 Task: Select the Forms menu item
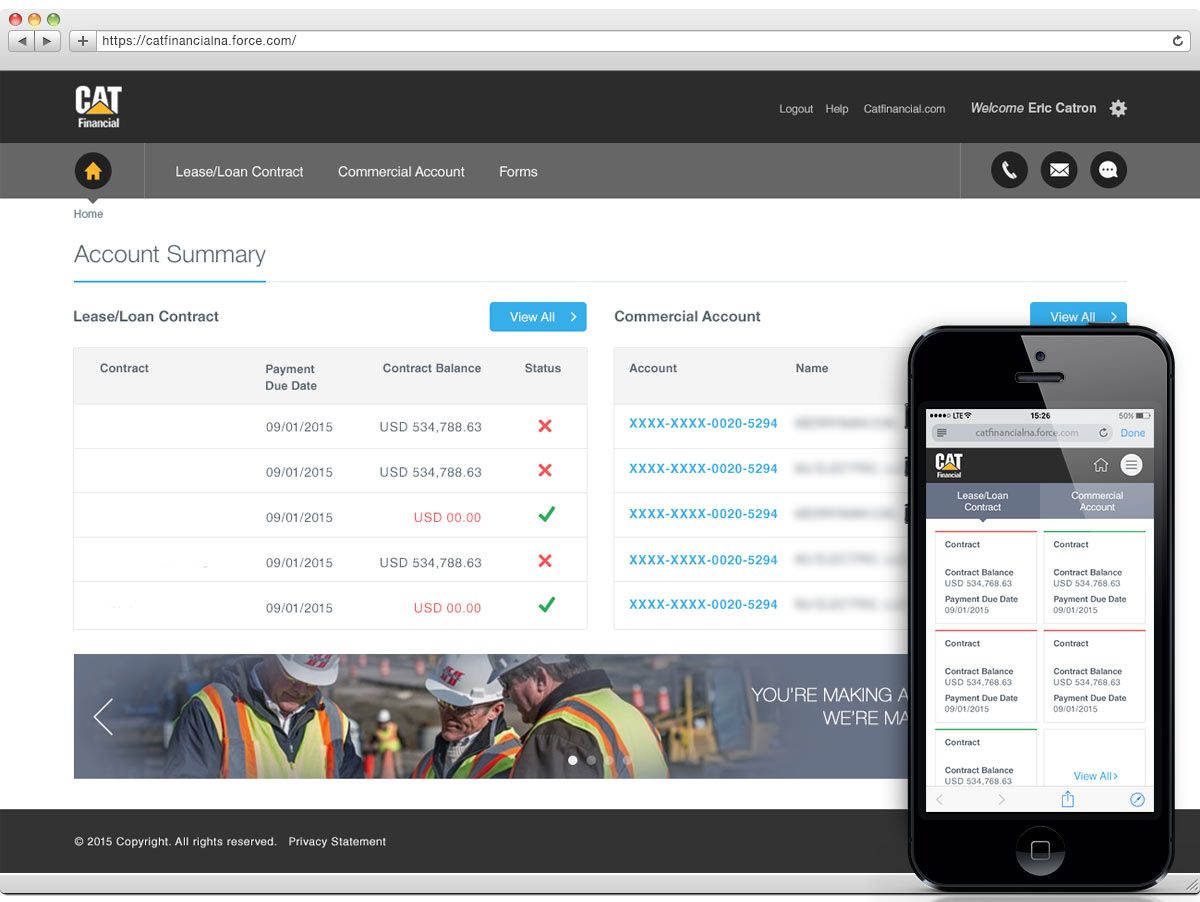click(x=518, y=172)
